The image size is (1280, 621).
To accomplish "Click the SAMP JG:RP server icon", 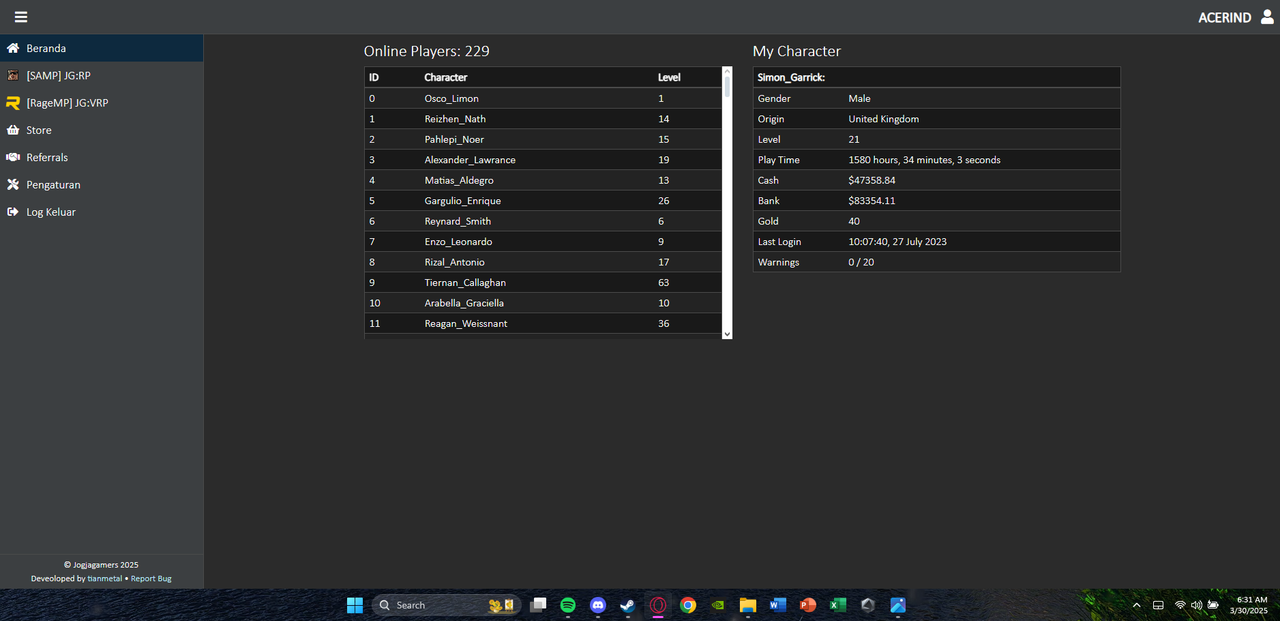I will click(13, 75).
